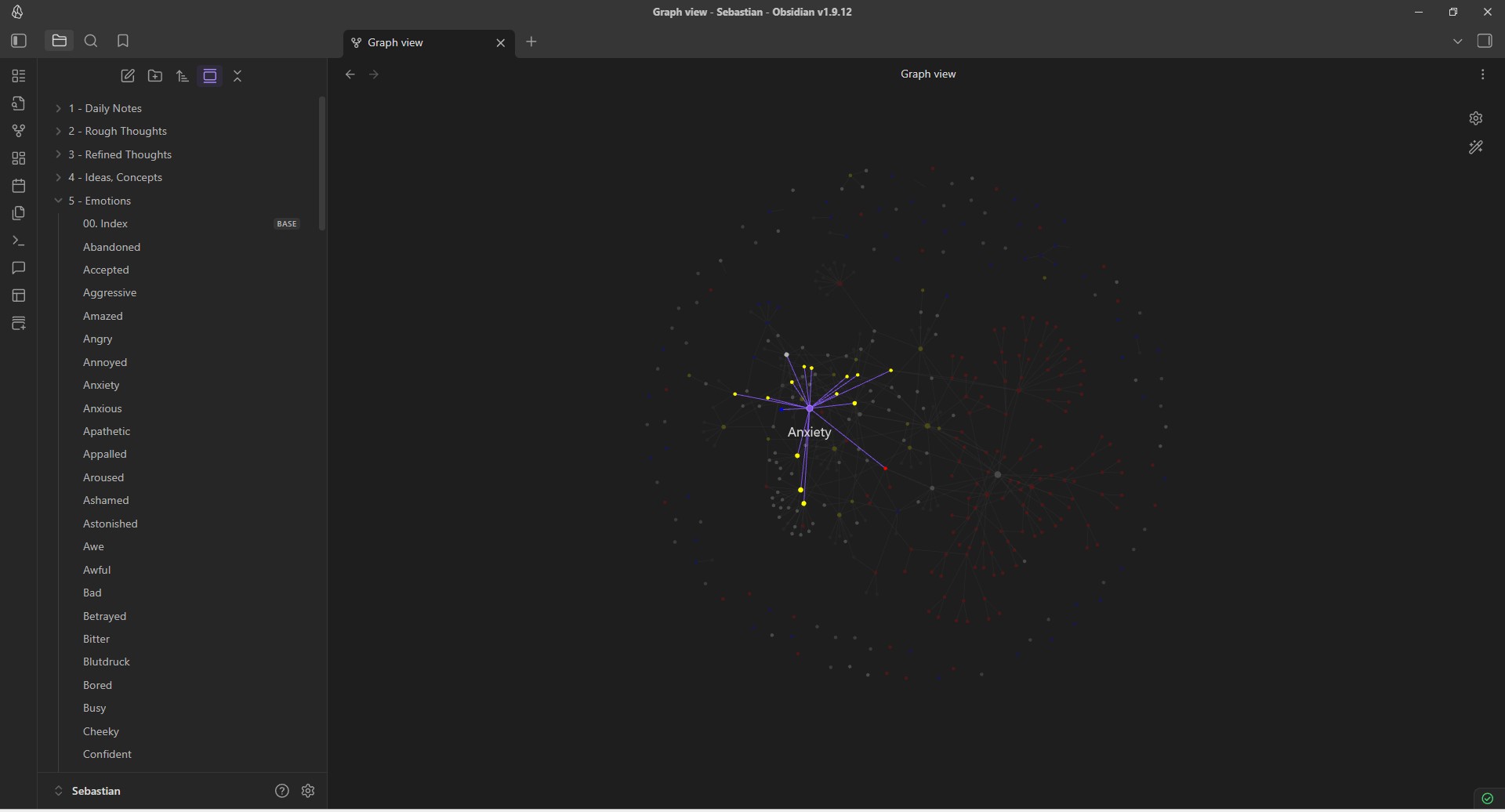
Task: Open graph settings with the gear icon
Action: (1475, 118)
